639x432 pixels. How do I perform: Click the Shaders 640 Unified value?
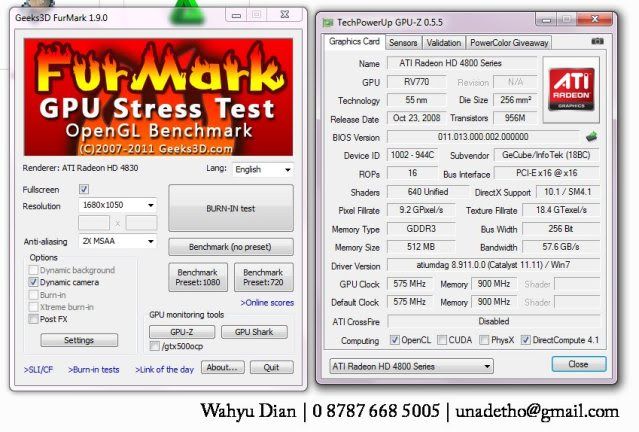[x=427, y=192]
